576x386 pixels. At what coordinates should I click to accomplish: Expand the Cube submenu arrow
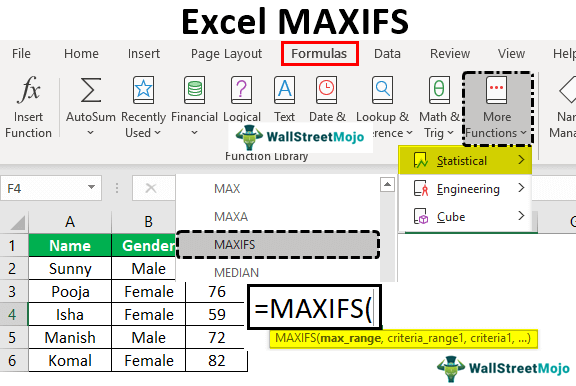pyautogui.click(x=521, y=216)
